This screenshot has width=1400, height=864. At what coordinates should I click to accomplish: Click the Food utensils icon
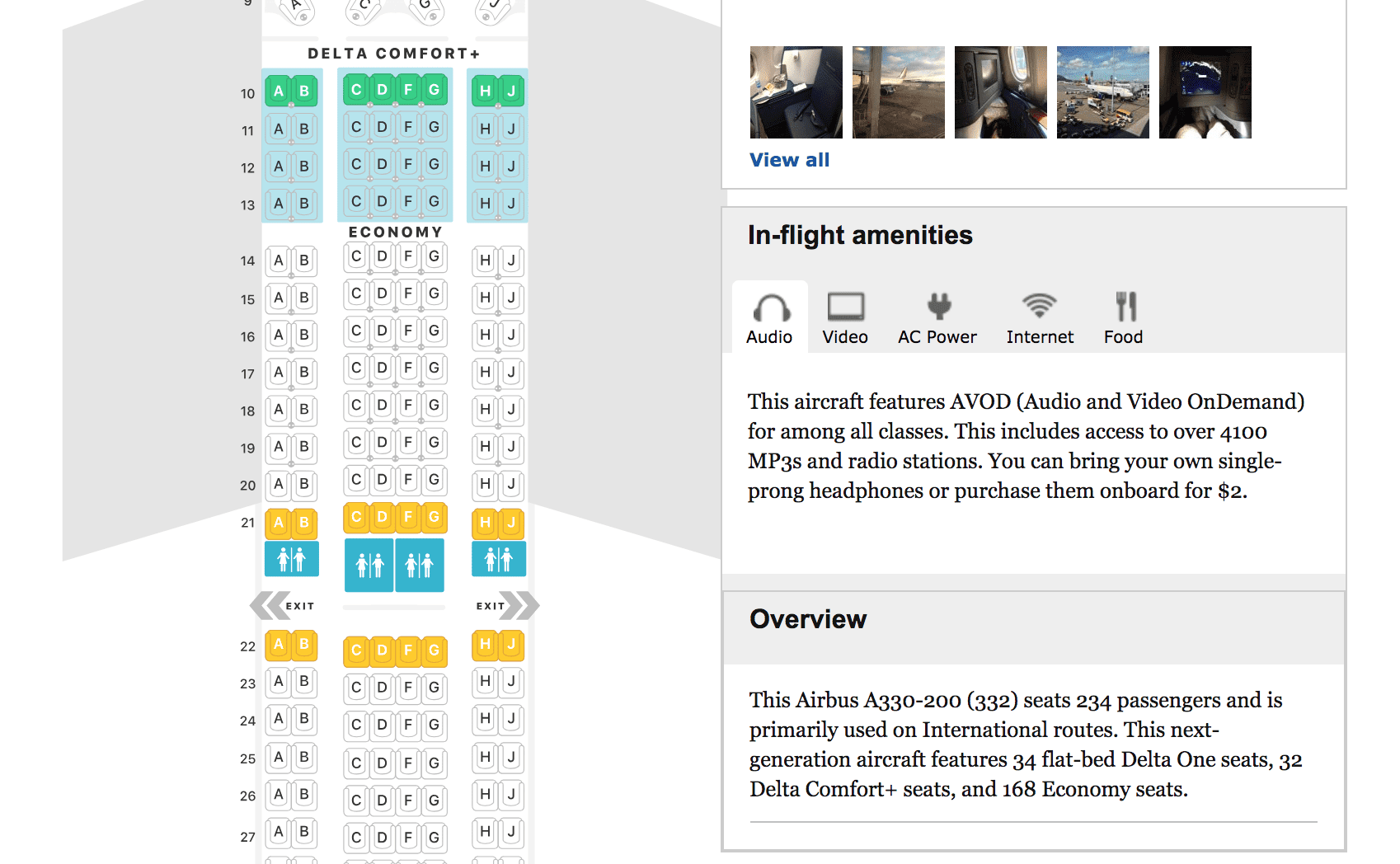[1123, 307]
